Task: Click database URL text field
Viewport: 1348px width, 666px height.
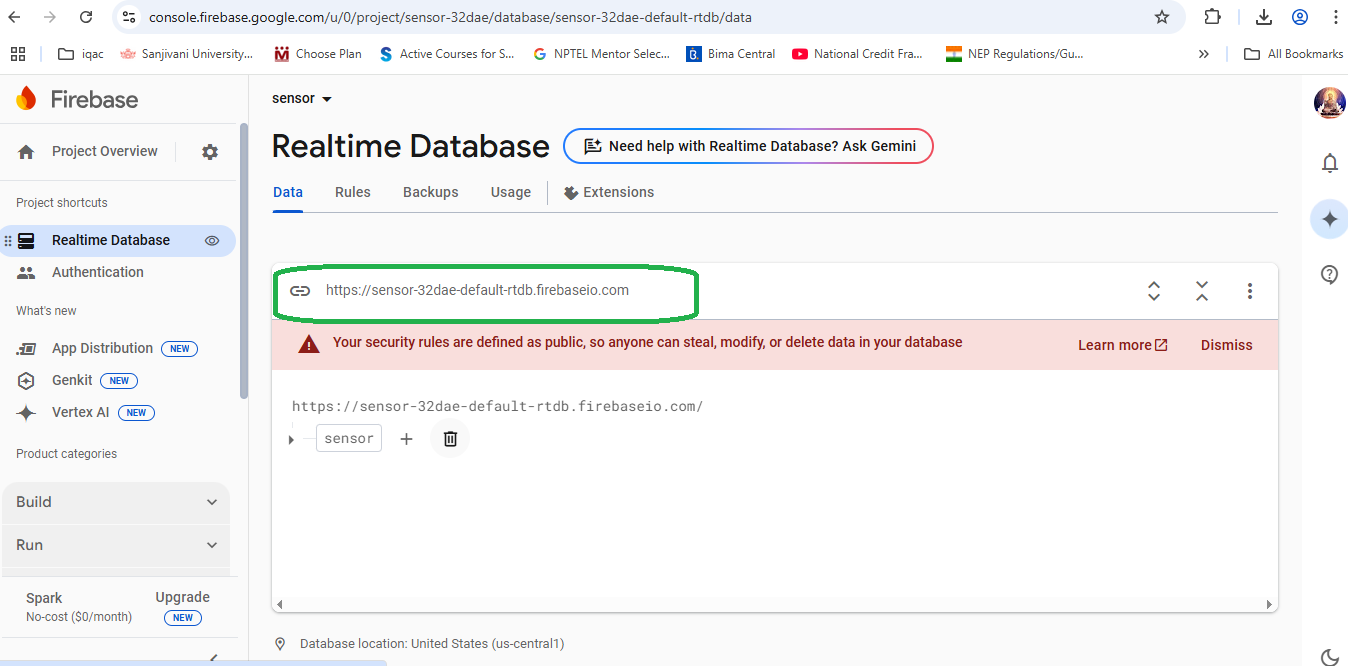Action: tap(477, 290)
